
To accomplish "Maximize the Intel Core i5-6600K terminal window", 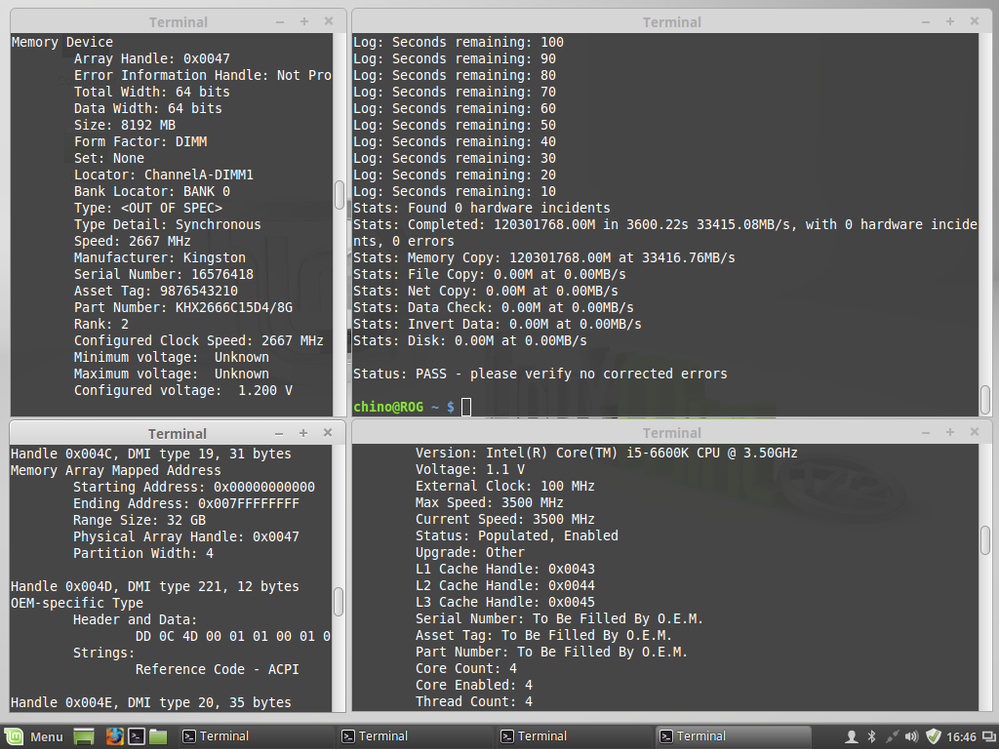I will (950, 432).
